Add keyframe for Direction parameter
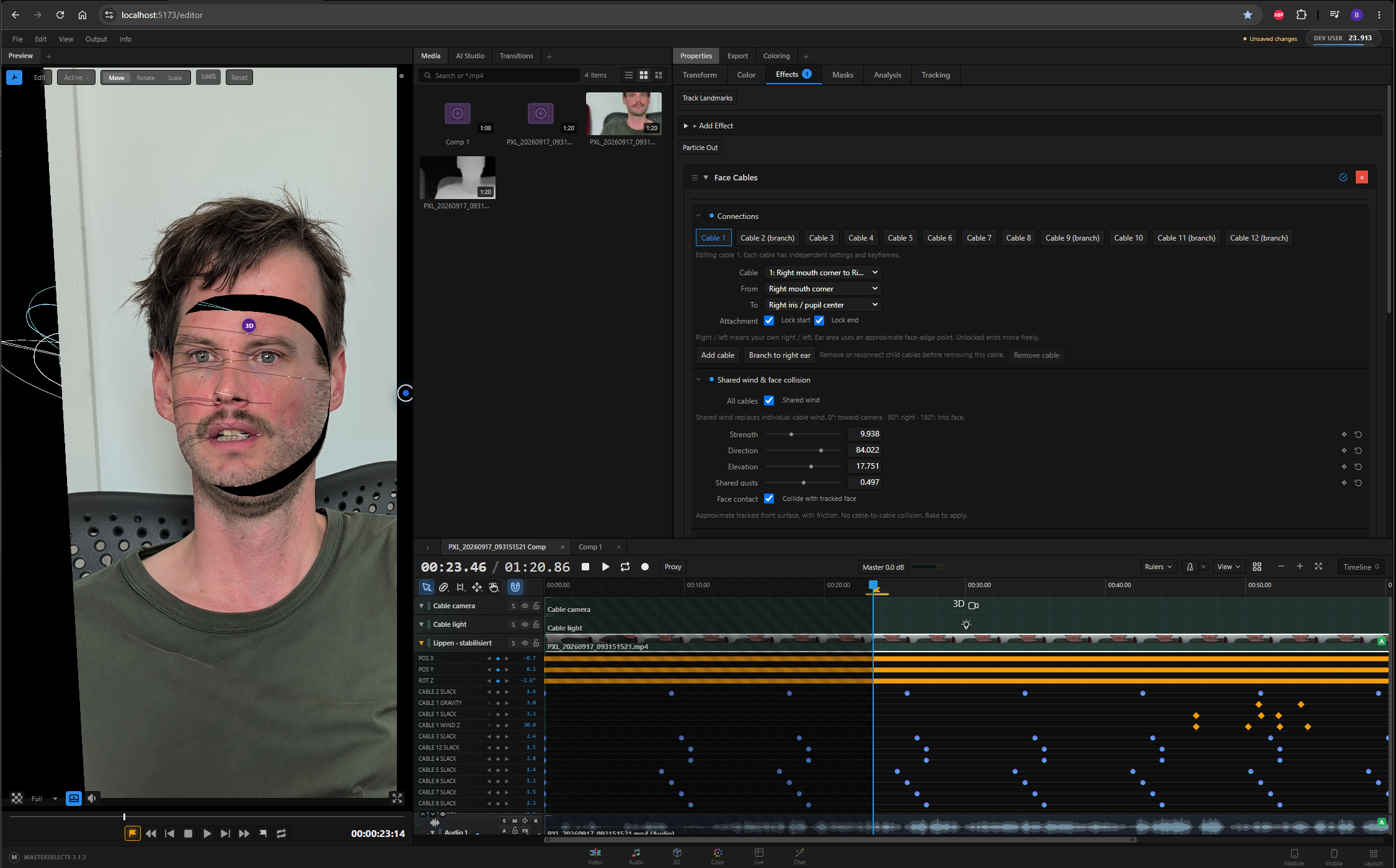This screenshot has width=1396, height=868. pos(1345,451)
